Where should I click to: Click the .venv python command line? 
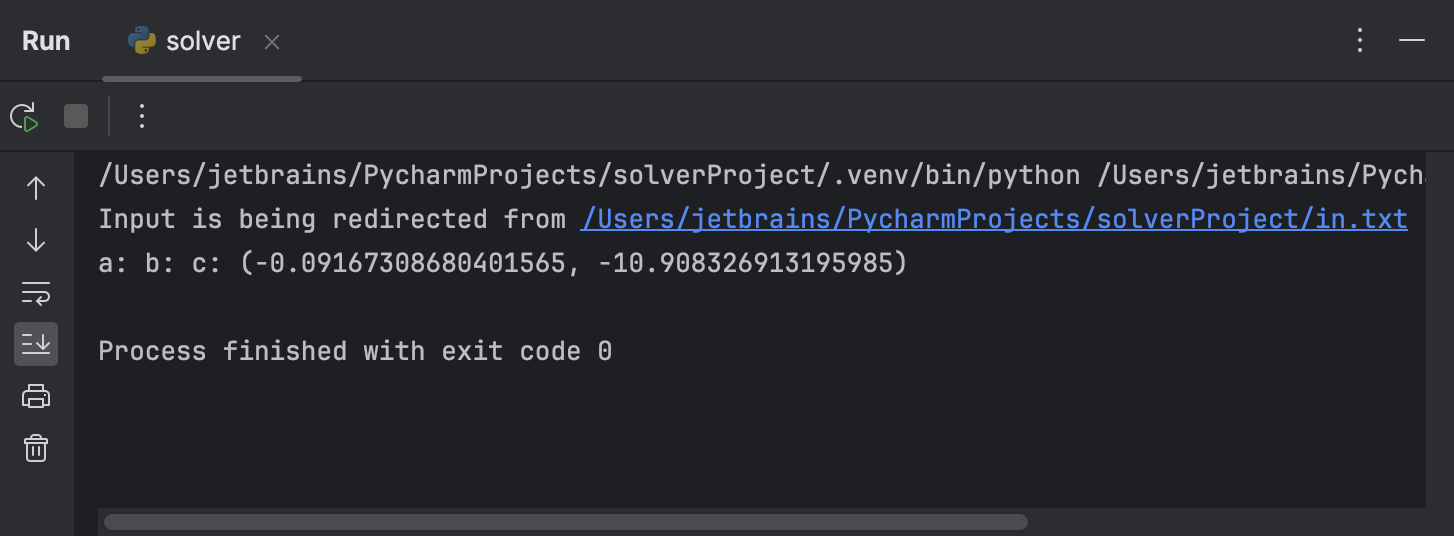[761, 176]
